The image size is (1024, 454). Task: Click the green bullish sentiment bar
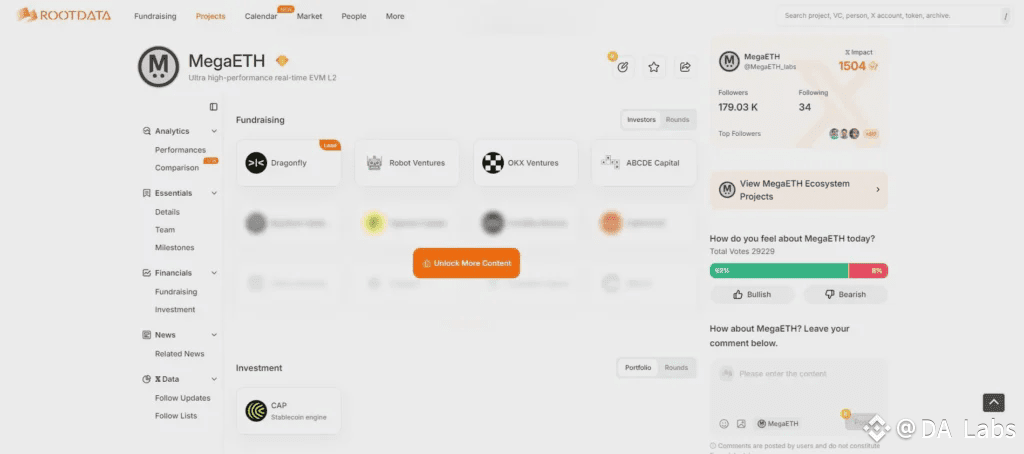coord(779,270)
